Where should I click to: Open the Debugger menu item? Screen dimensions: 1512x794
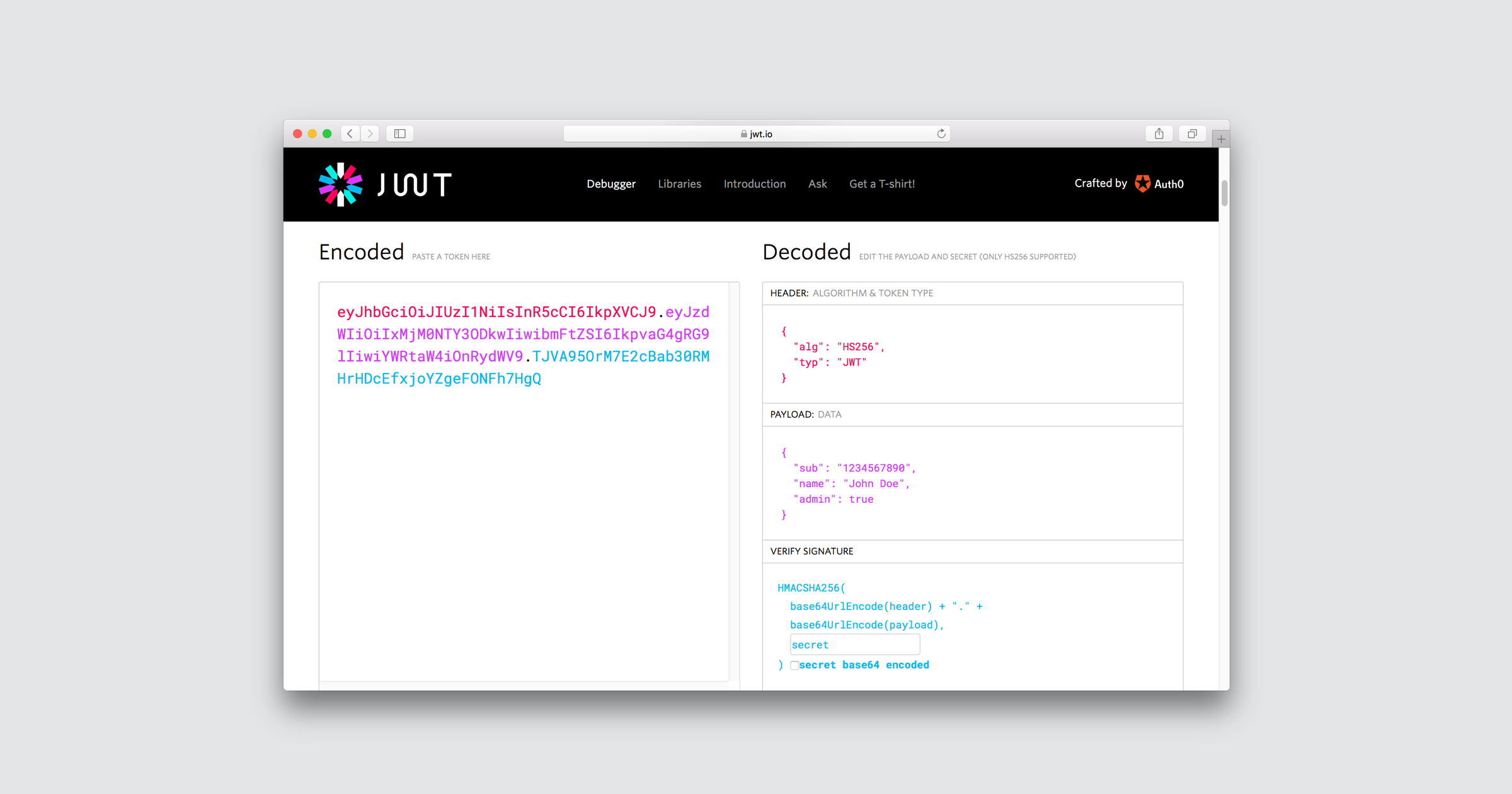click(611, 184)
